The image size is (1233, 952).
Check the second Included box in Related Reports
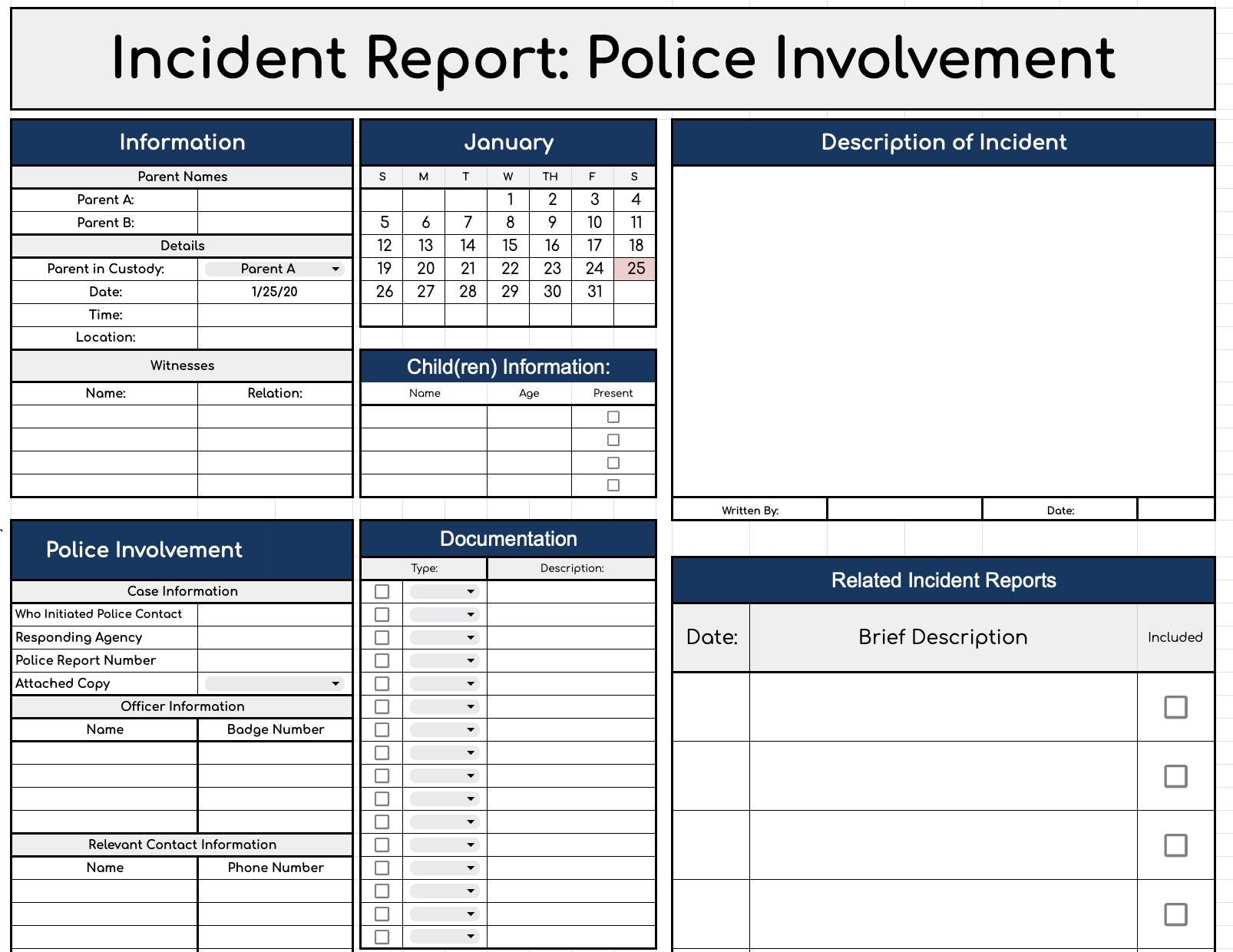[x=1175, y=776]
